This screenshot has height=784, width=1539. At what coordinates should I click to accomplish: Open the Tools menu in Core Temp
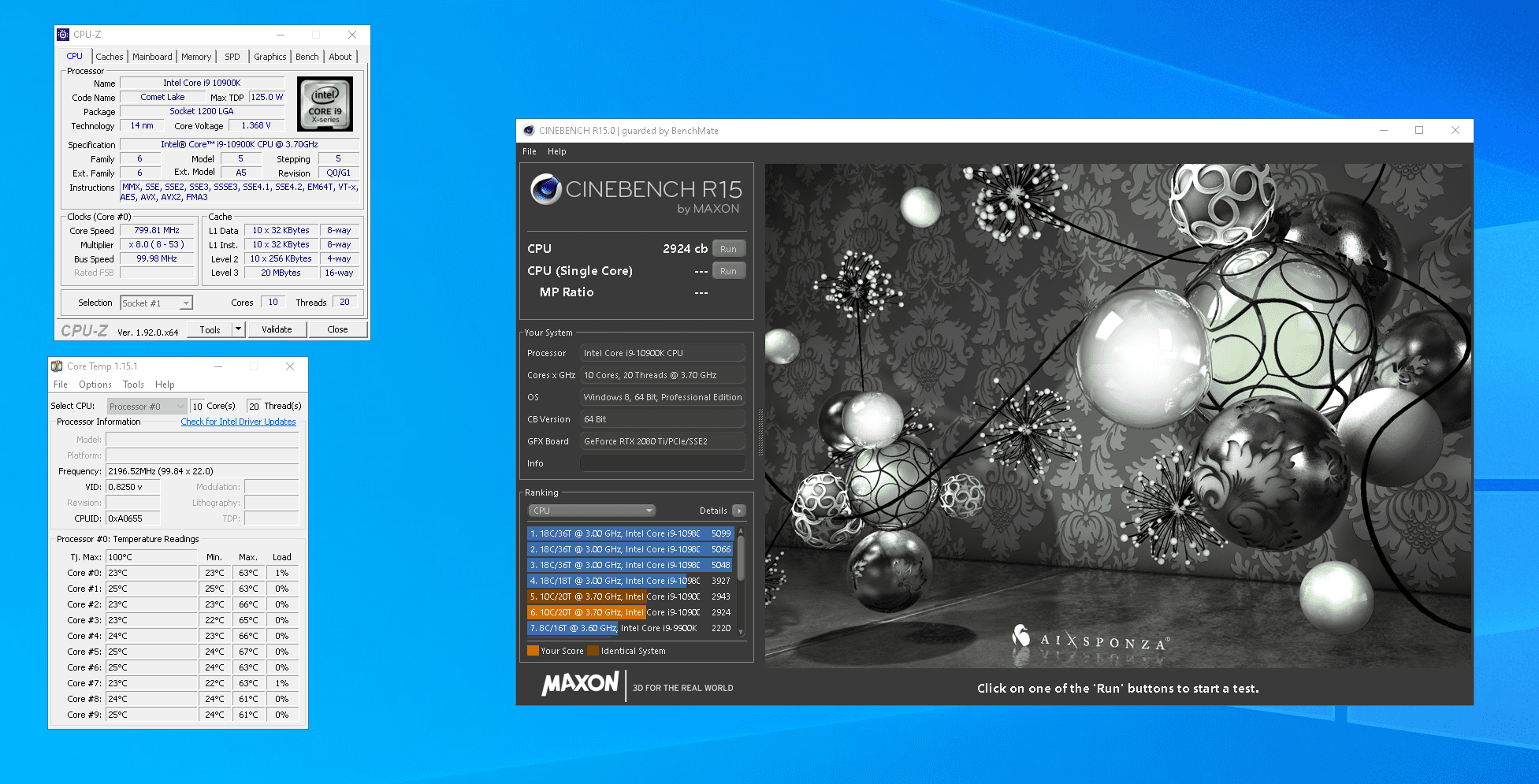point(133,385)
